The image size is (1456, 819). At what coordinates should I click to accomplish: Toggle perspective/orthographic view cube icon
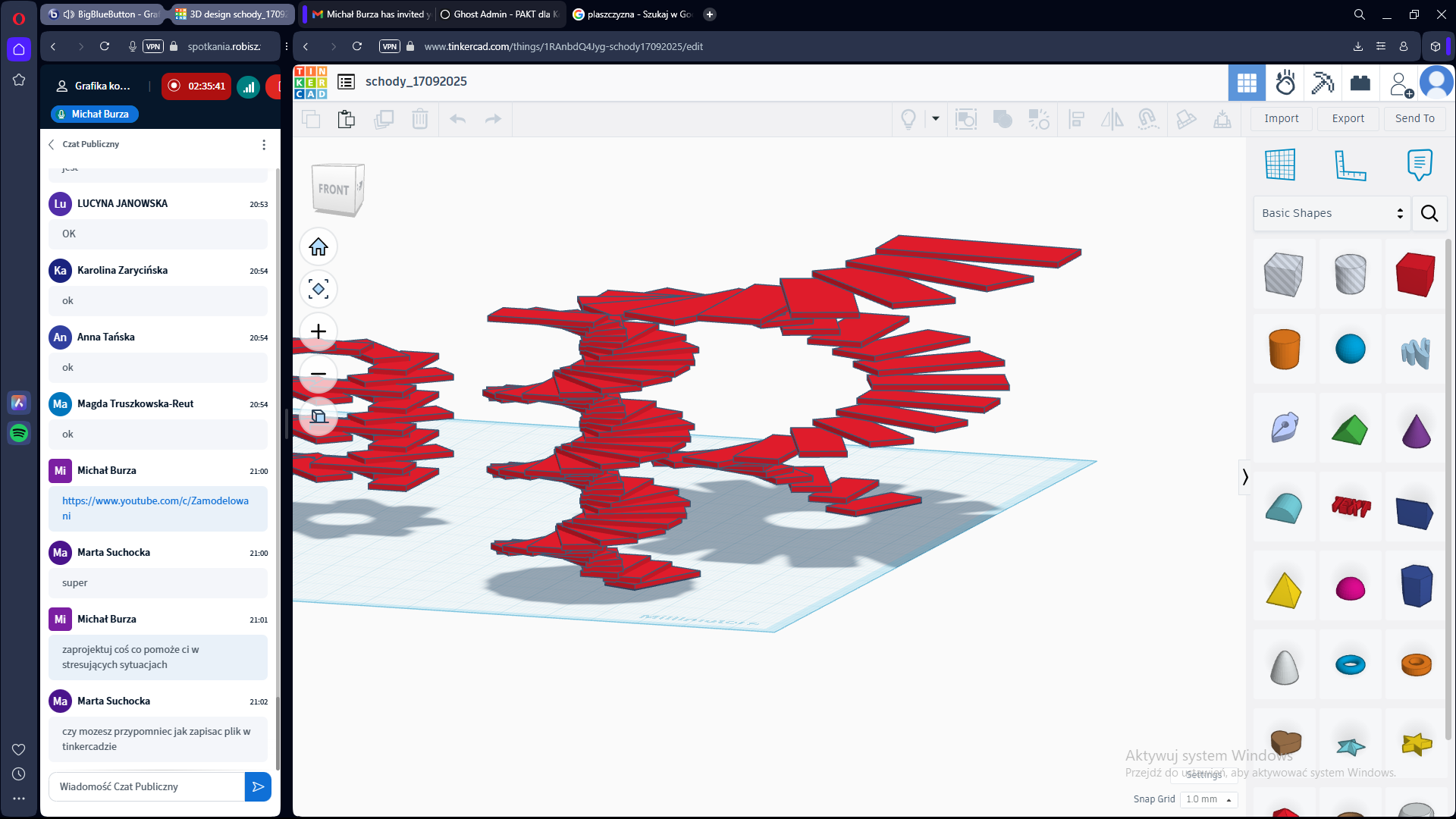coord(318,416)
